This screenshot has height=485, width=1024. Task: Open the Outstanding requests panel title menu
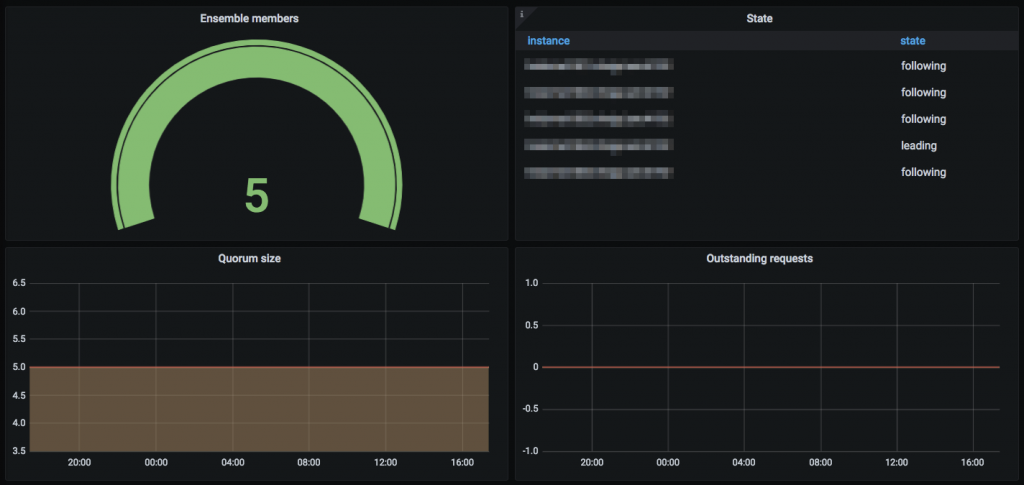(x=759, y=258)
